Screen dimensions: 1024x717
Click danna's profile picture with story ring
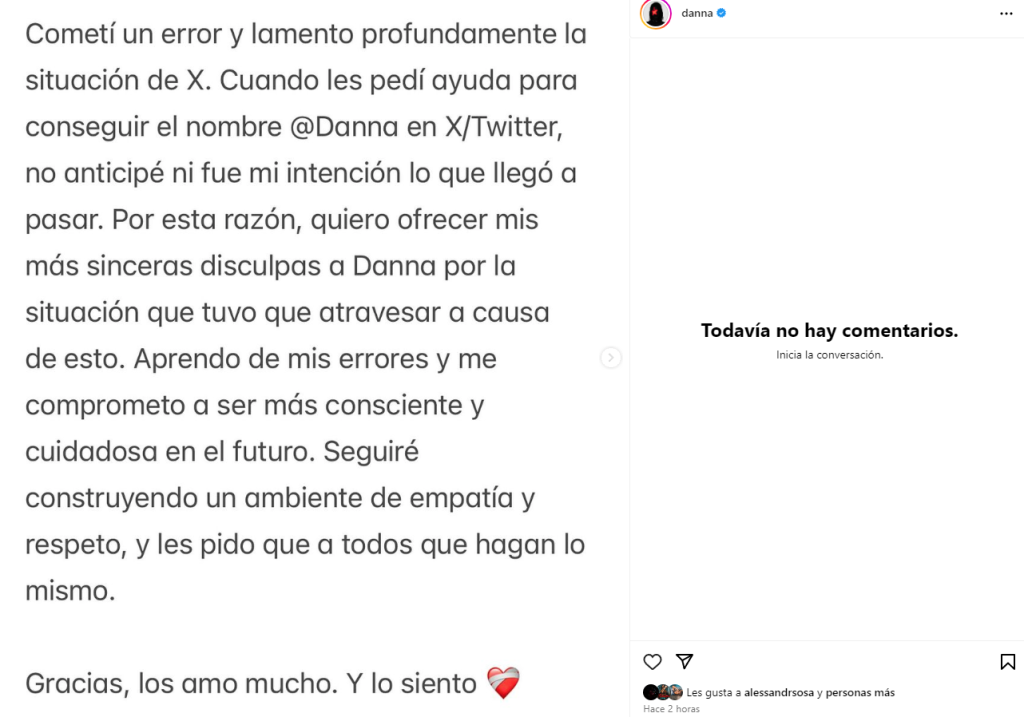[656, 14]
